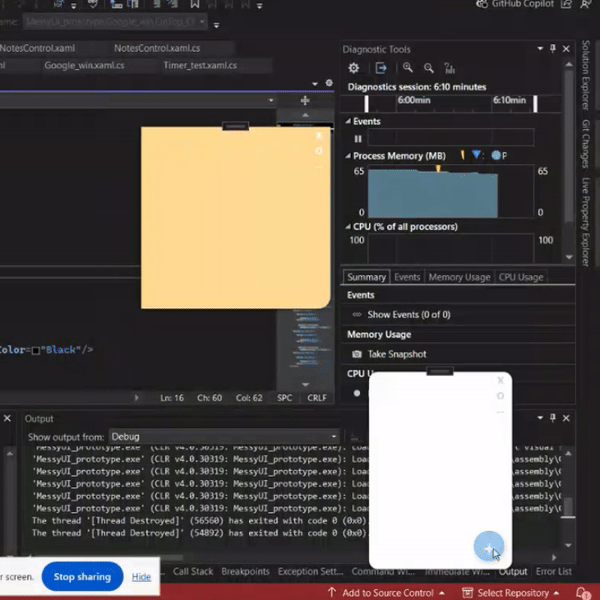The height and width of the screenshot is (600, 600).
Task: Collapse the Events section
Action: [x=347, y=121]
